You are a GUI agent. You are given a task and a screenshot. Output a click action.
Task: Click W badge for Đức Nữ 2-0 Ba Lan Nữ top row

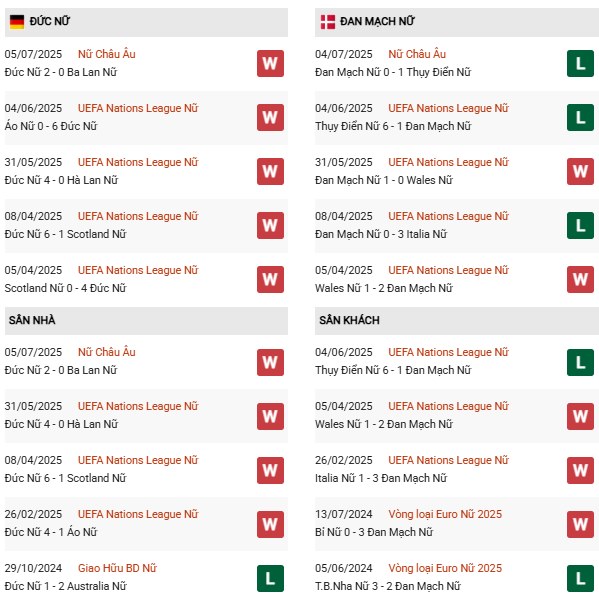270,63
